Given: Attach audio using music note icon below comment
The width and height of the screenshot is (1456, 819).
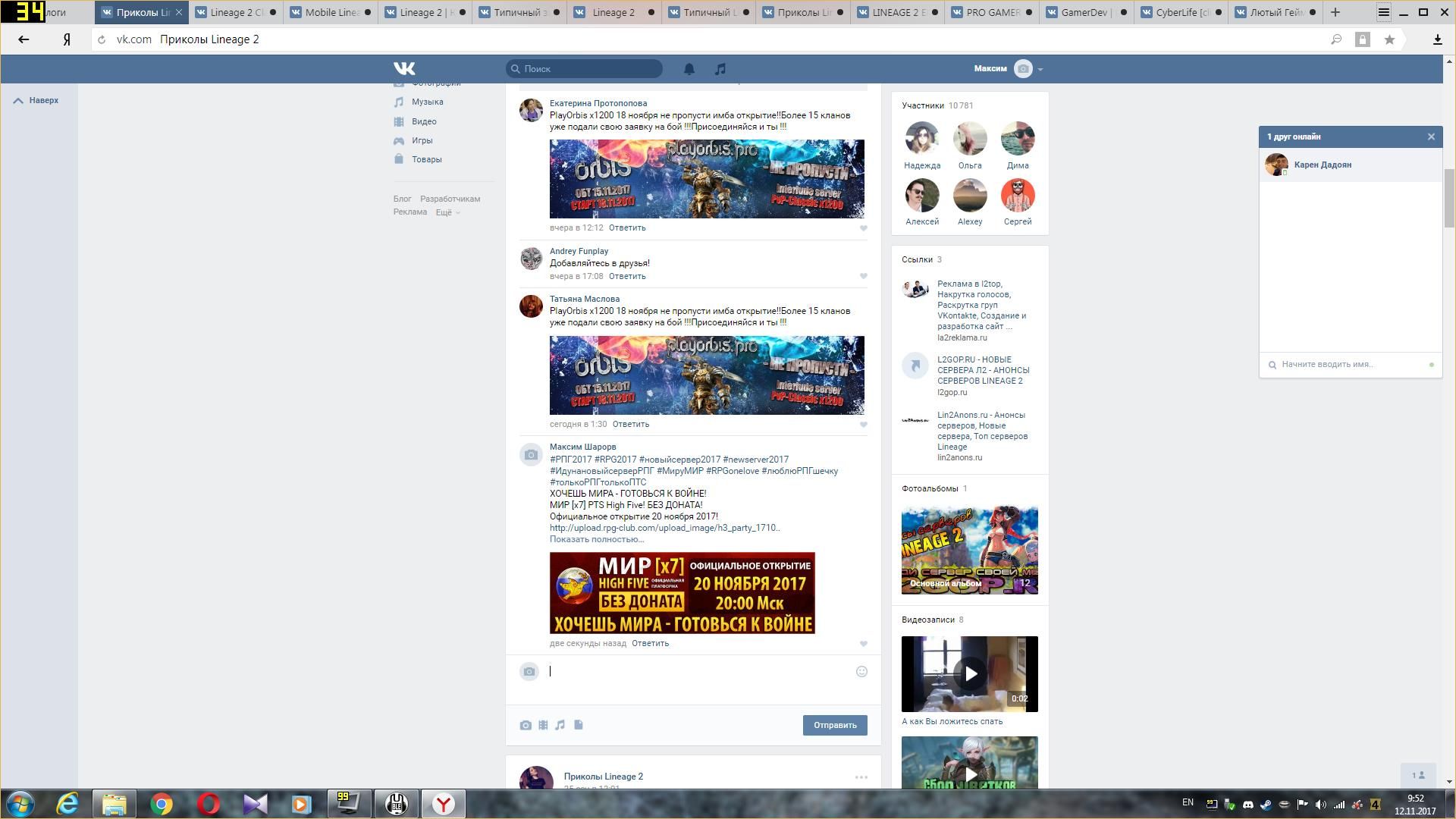Looking at the screenshot, I should 560,726.
